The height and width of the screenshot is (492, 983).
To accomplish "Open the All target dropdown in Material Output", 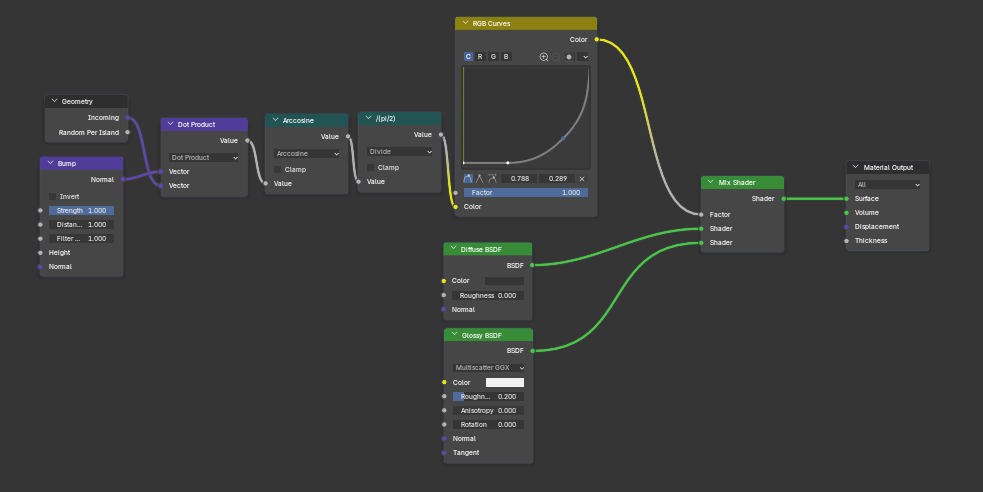I will (888, 184).
